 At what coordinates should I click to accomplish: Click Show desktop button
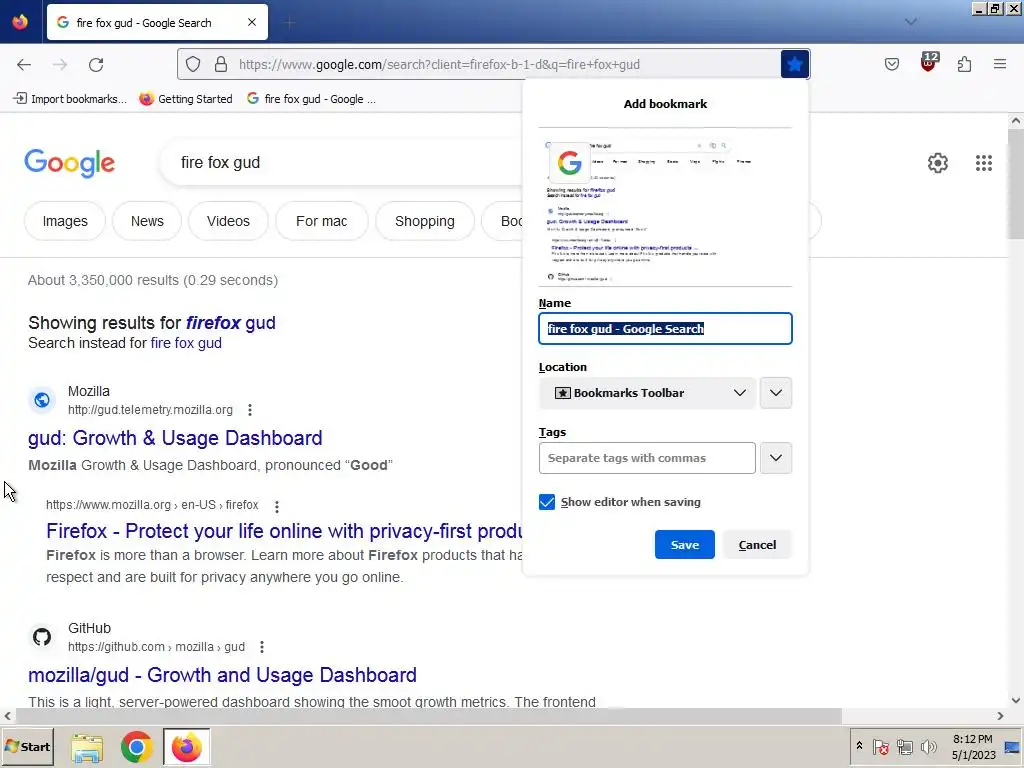[1013, 747]
